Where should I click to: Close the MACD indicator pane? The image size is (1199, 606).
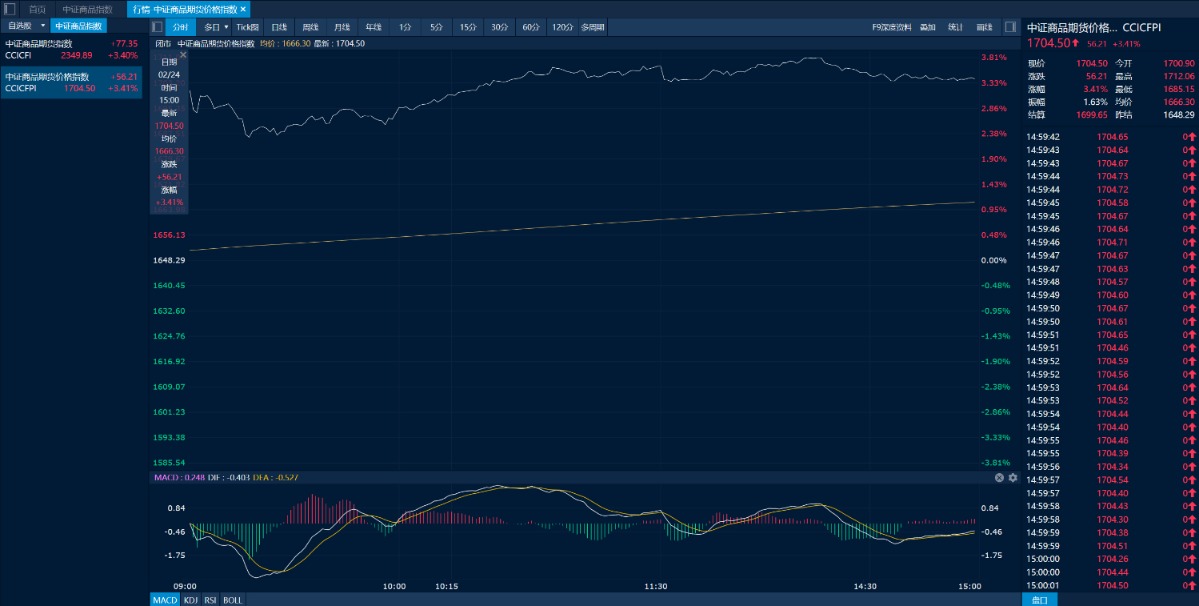999,478
